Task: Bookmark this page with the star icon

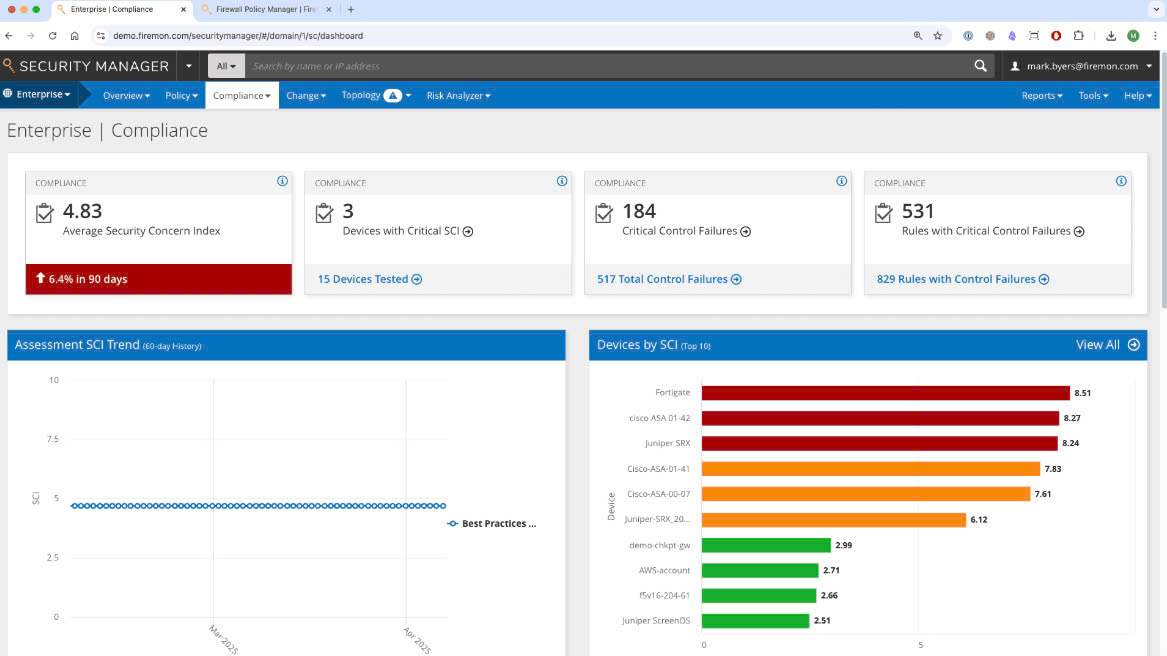Action: pos(937,35)
